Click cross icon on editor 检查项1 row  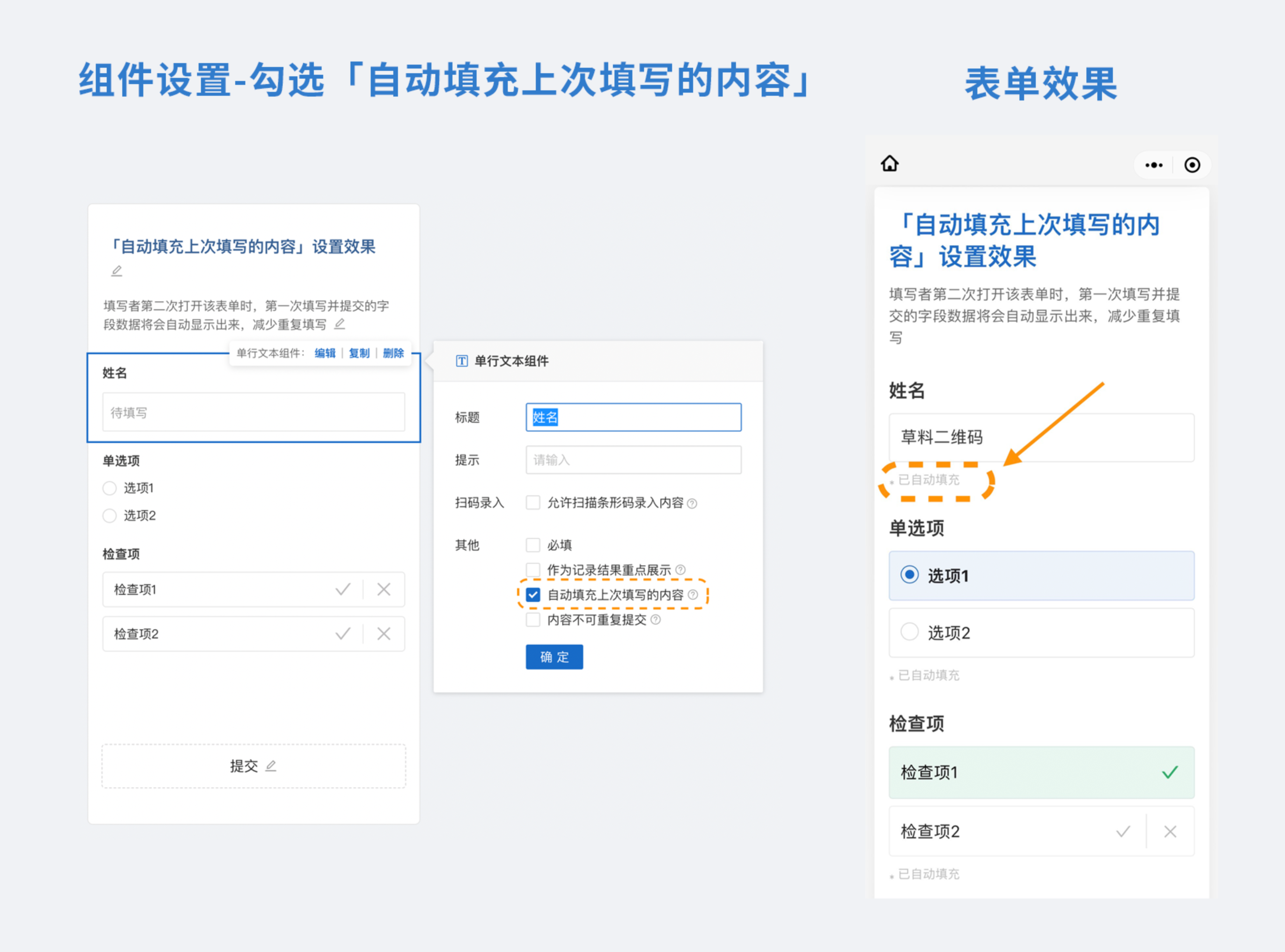384,590
